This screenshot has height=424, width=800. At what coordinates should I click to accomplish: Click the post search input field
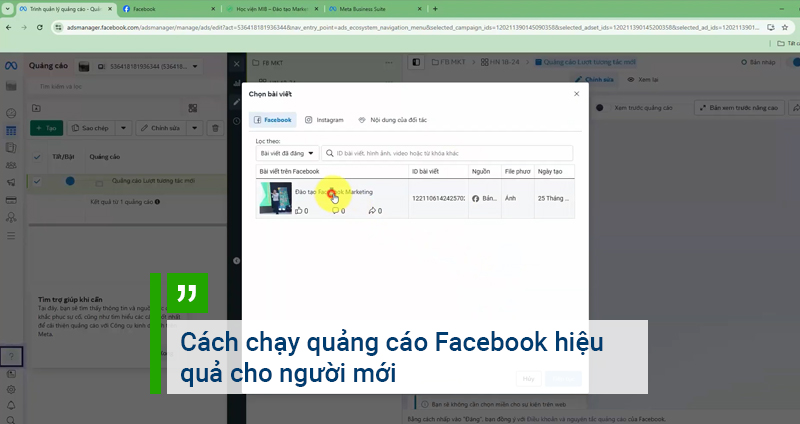447,153
